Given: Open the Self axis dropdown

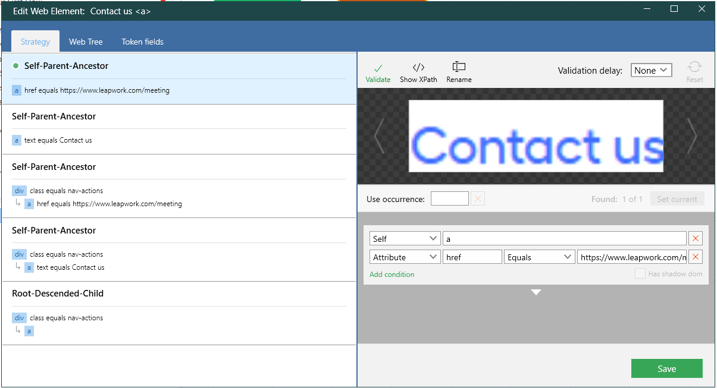Looking at the screenshot, I should pos(405,239).
